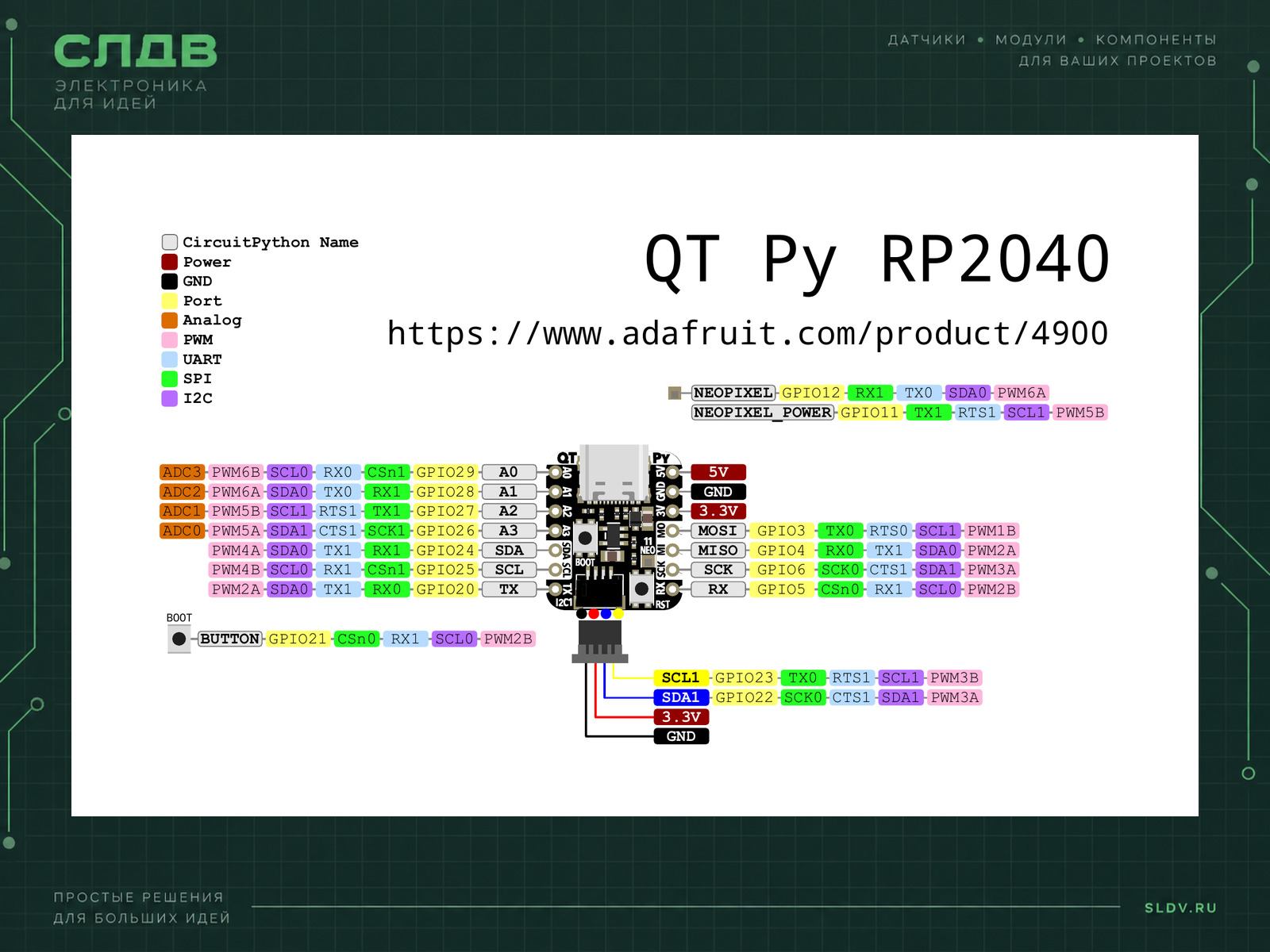The image size is (1270, 952).
Task: Click the GPIO29 port label
Action: (x=445, y=472)
